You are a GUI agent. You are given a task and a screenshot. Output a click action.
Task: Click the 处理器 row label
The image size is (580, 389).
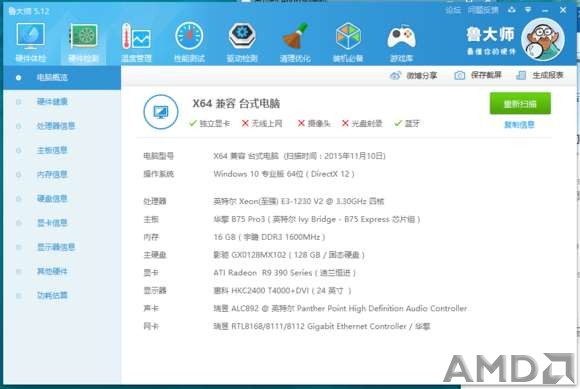pos(155,202)
